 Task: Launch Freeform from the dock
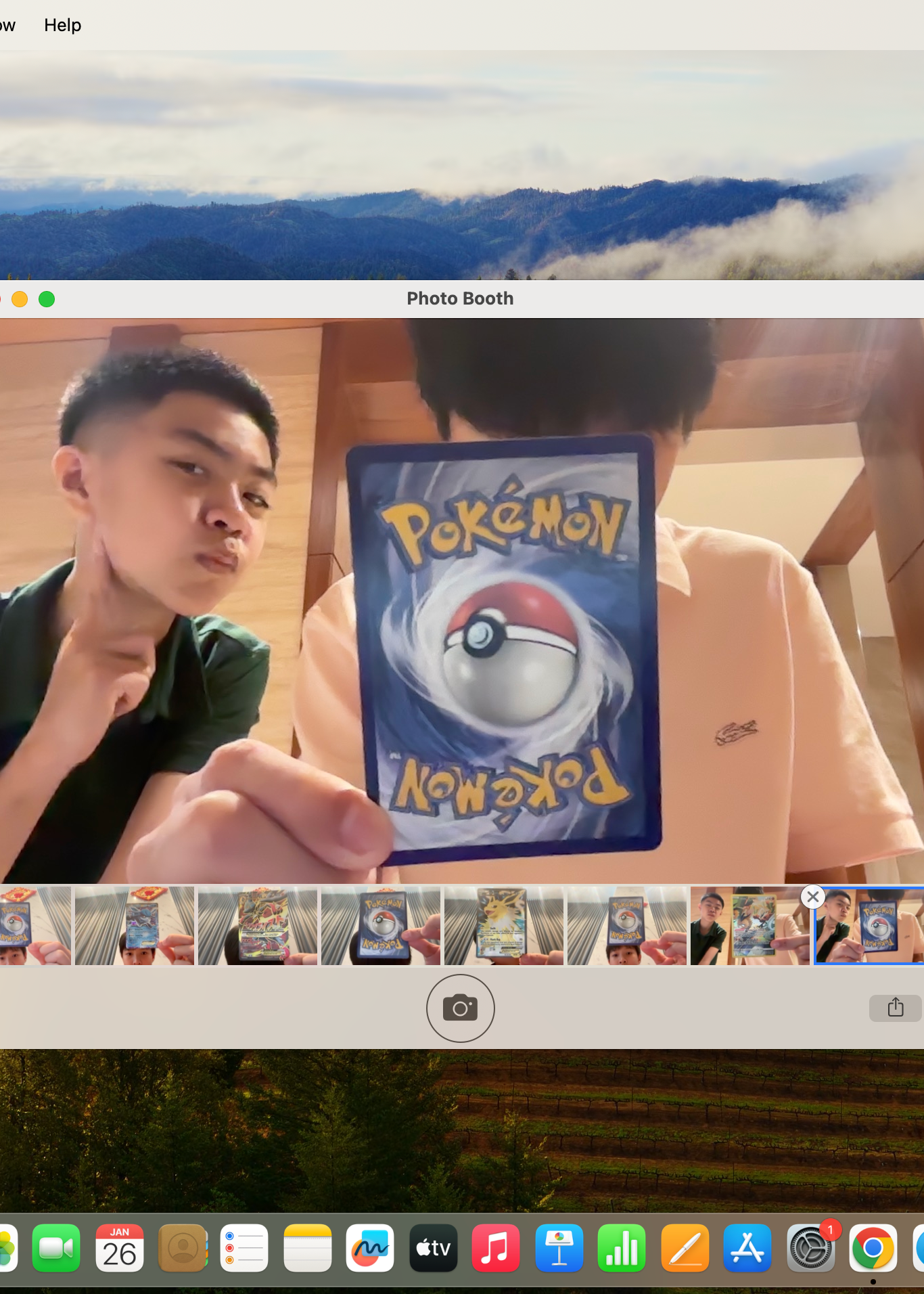(x=370, y=1248)
